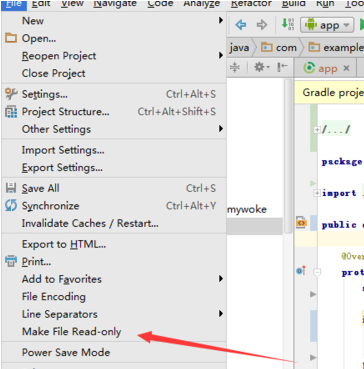Click the forward navigation arrow icon
The height and width of the screenshot is (369, 364).
coord(262,25)
